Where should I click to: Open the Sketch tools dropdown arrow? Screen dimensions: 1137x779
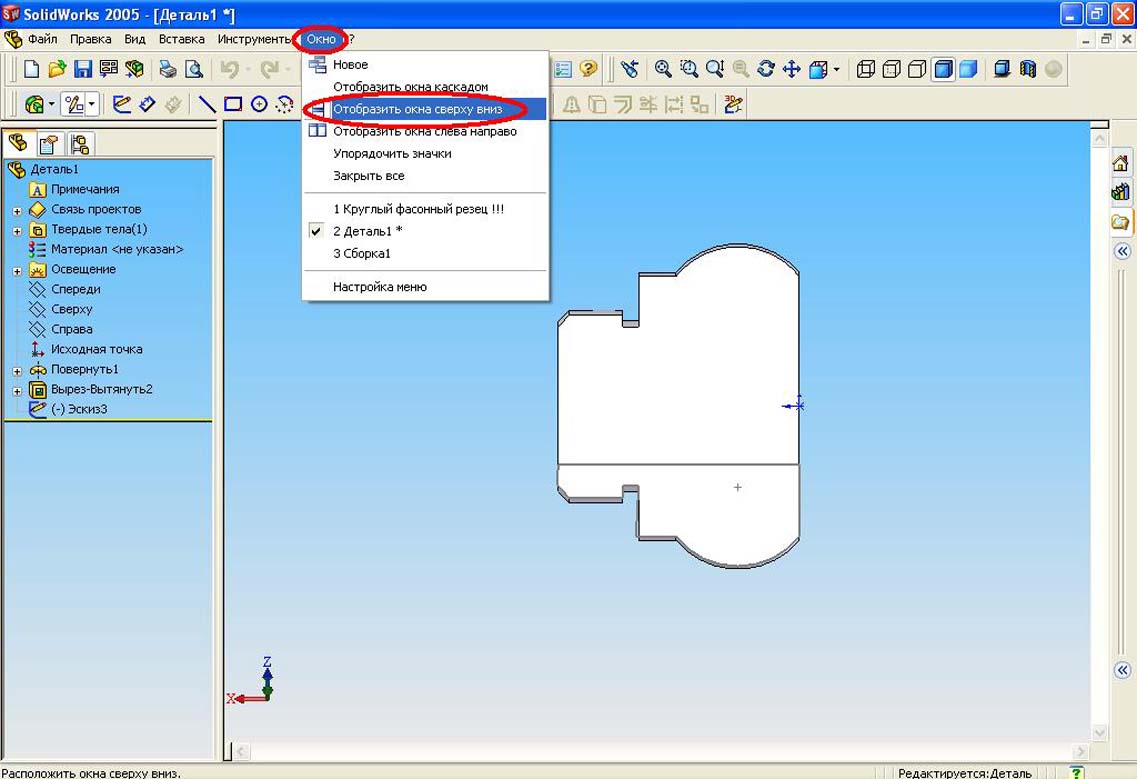91,105
